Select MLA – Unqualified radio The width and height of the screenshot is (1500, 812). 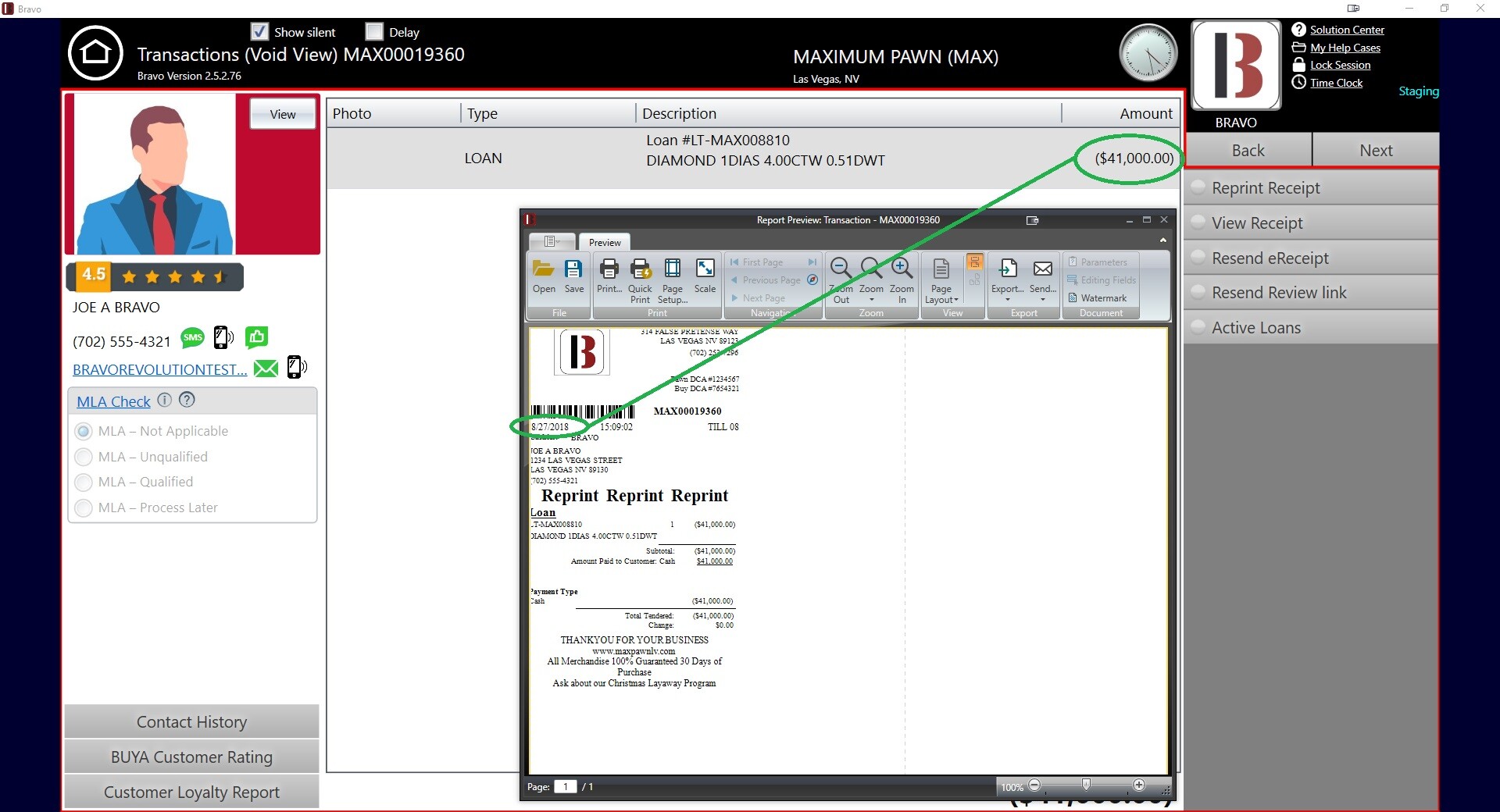click(84, 457)
